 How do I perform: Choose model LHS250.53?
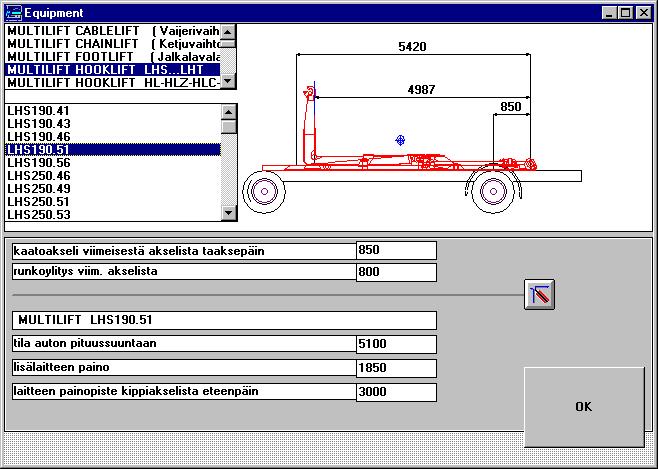112,215
